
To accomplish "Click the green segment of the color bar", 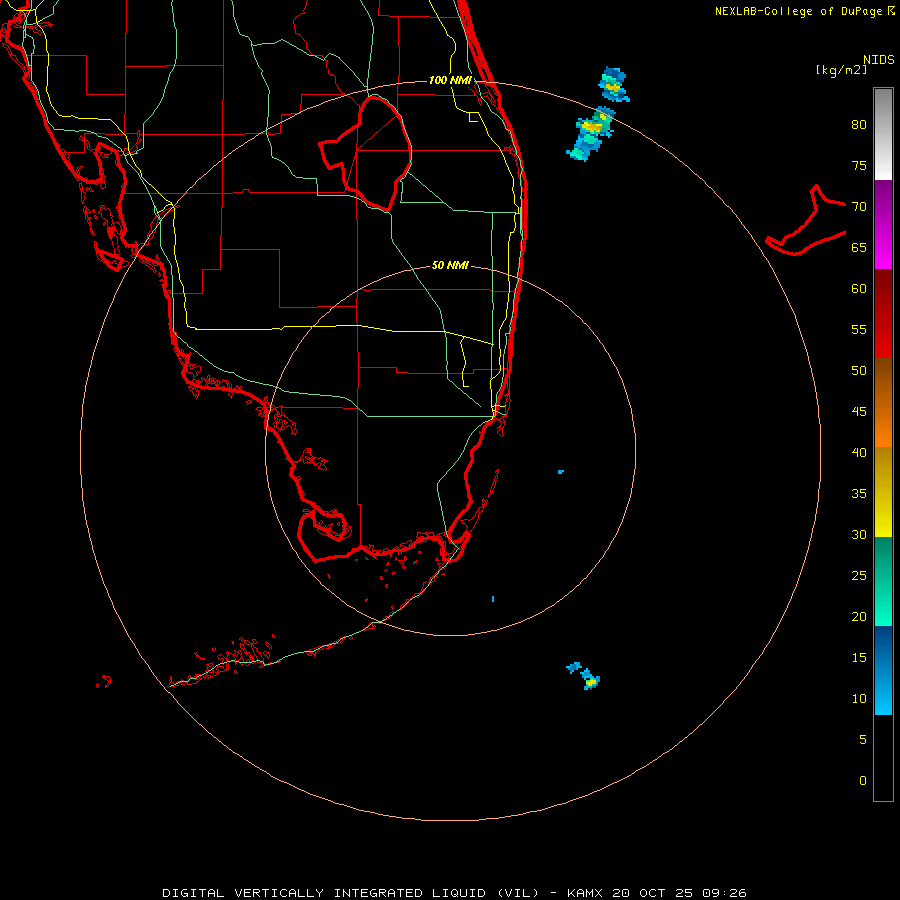I will pos(883,581).
